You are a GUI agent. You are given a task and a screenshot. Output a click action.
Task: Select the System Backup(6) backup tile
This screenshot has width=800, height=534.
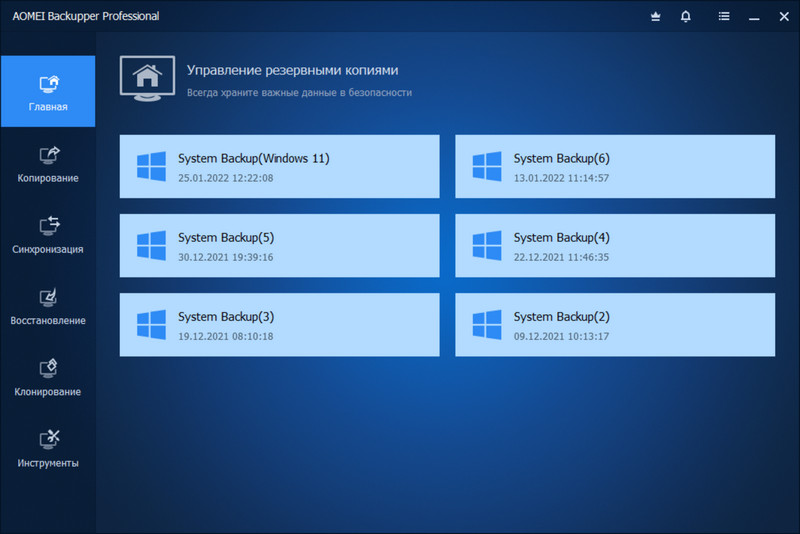tap(615, 167)
